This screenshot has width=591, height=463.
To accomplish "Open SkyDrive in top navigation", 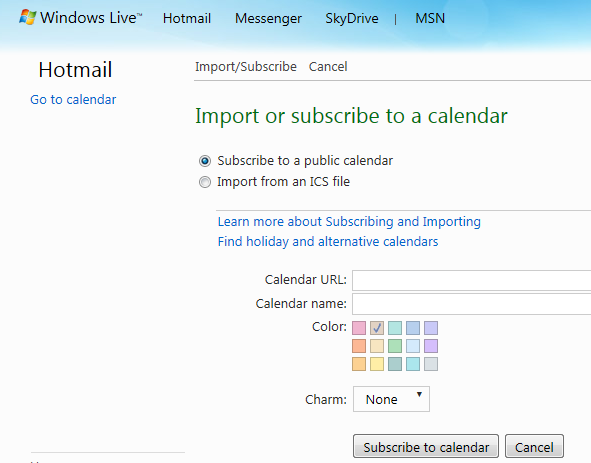I will 352,18.
